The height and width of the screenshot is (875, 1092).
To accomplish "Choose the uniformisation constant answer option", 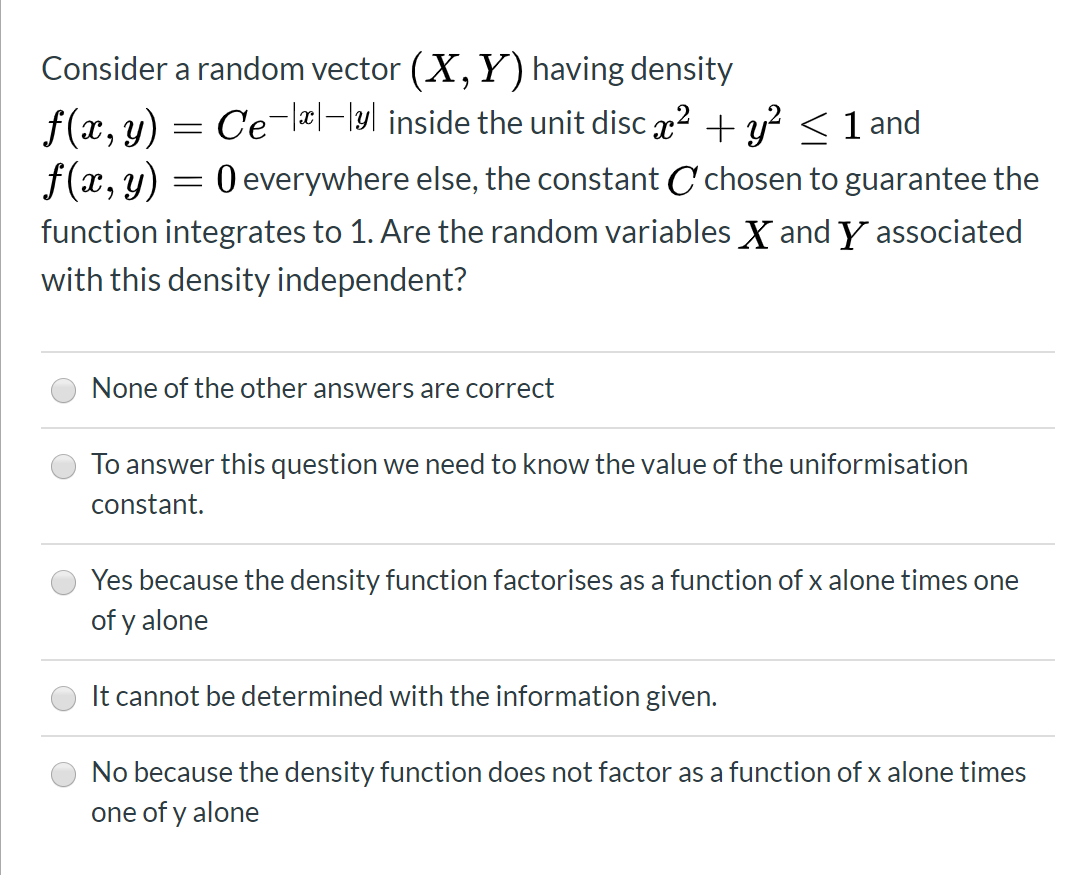I will [63, 466].
